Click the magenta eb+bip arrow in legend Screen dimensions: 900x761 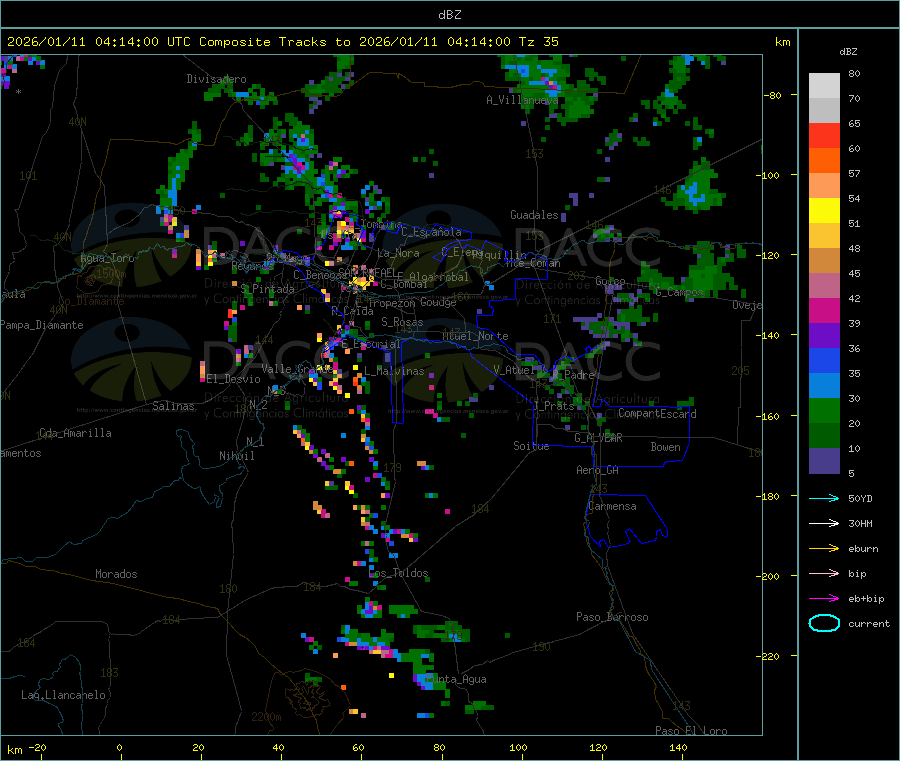(824, 599)
